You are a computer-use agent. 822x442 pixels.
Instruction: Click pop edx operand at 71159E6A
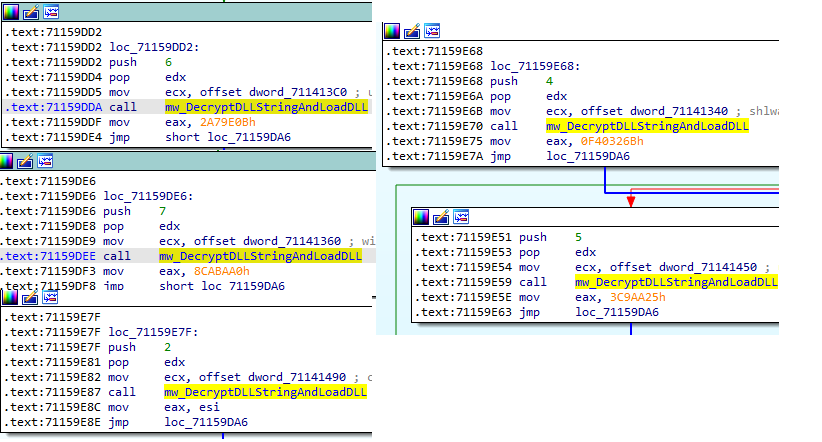(556, 96)
